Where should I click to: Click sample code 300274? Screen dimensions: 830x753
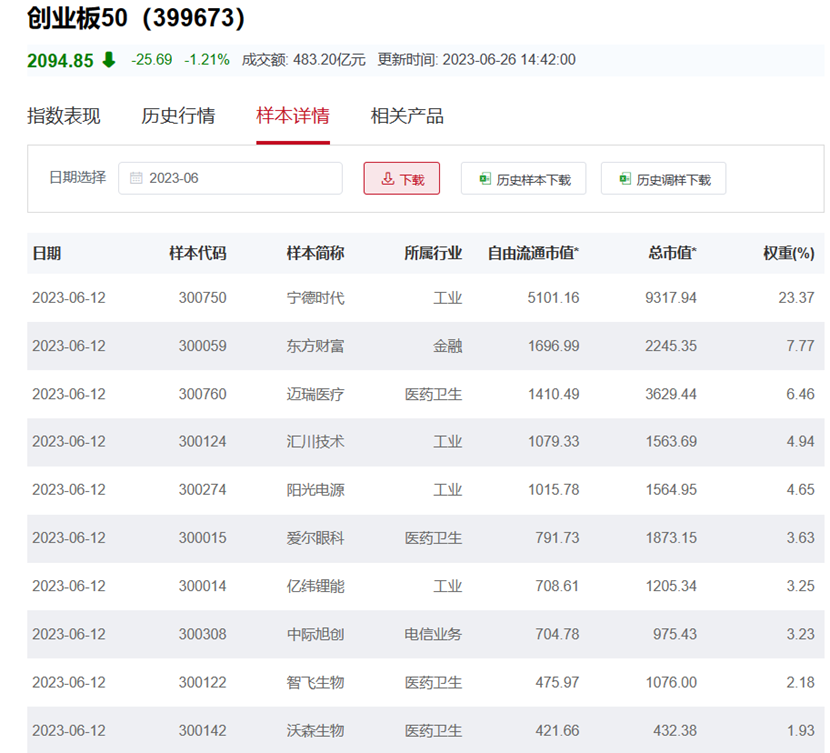(x=202, y=489)
